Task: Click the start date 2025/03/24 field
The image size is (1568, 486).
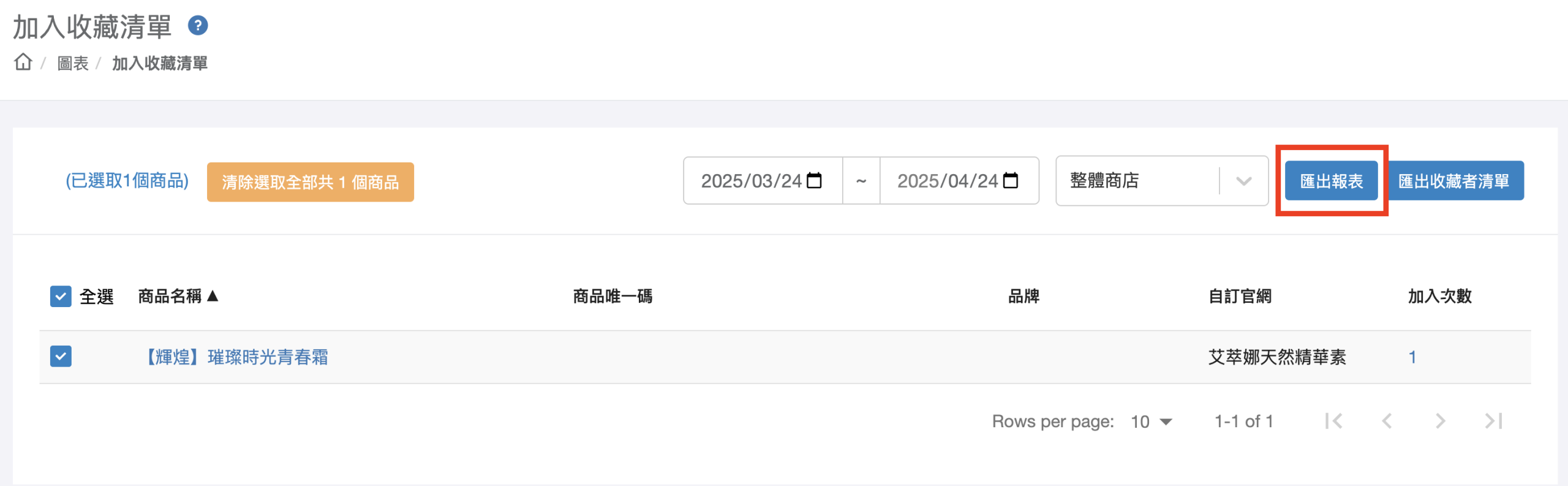Action: point(751,181)
